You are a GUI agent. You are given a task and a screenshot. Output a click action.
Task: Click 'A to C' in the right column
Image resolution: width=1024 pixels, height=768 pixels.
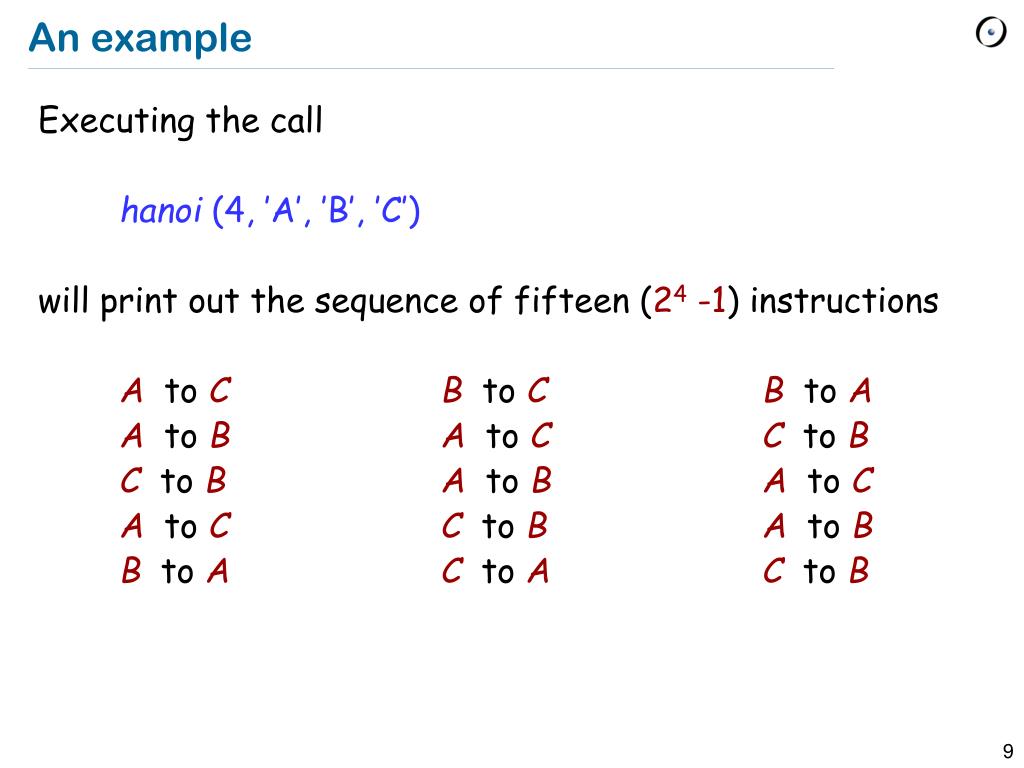[819, 481]
